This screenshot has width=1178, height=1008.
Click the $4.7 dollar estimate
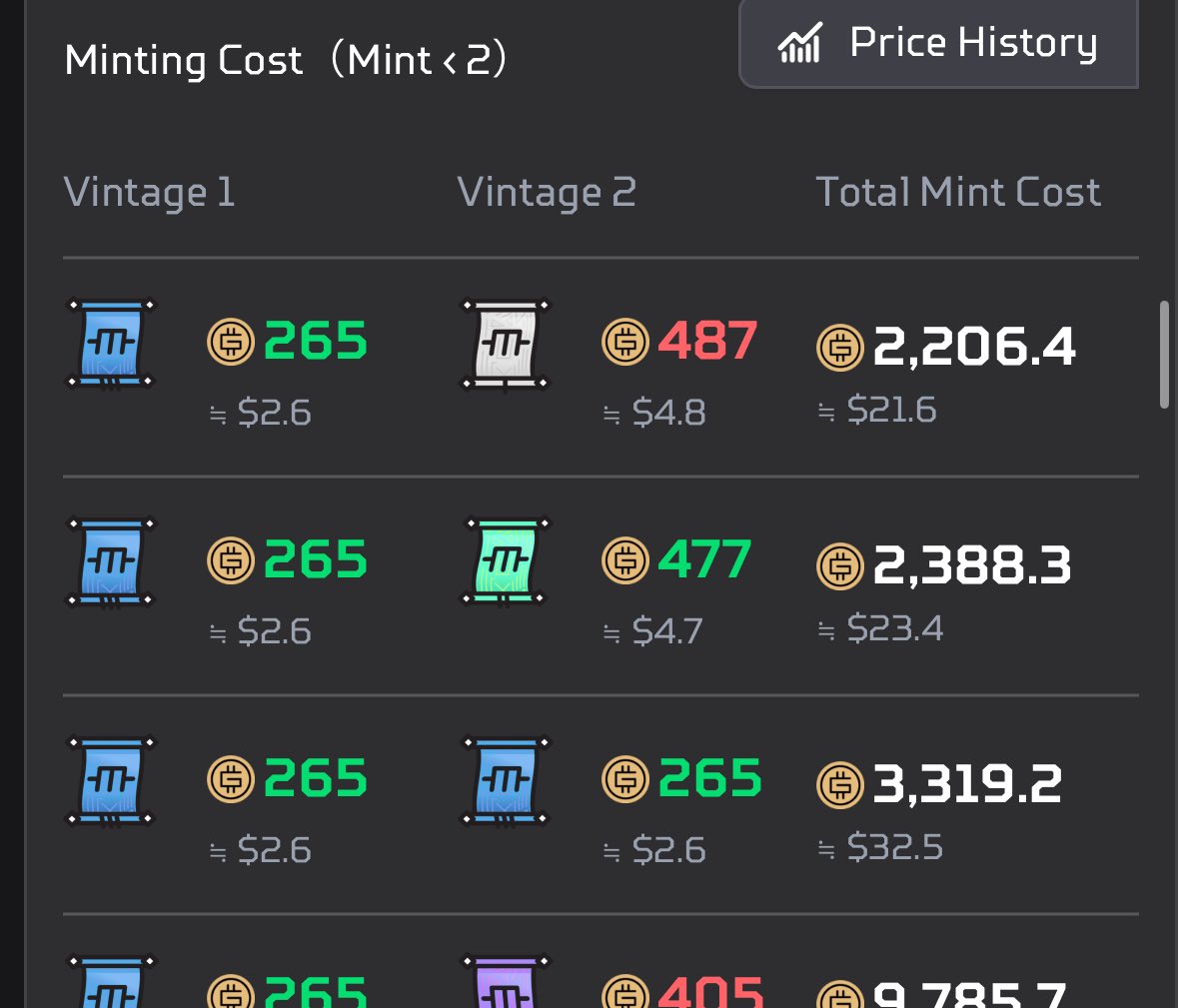pyautogui.click(x=667, y=631)
